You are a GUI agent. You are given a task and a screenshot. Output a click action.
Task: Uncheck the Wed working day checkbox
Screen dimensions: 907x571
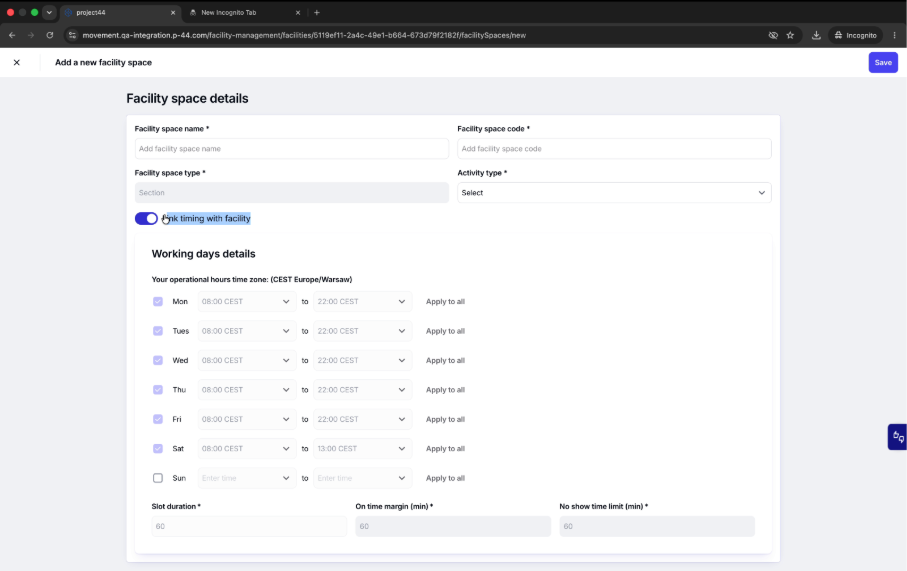[x=158, y=360]
